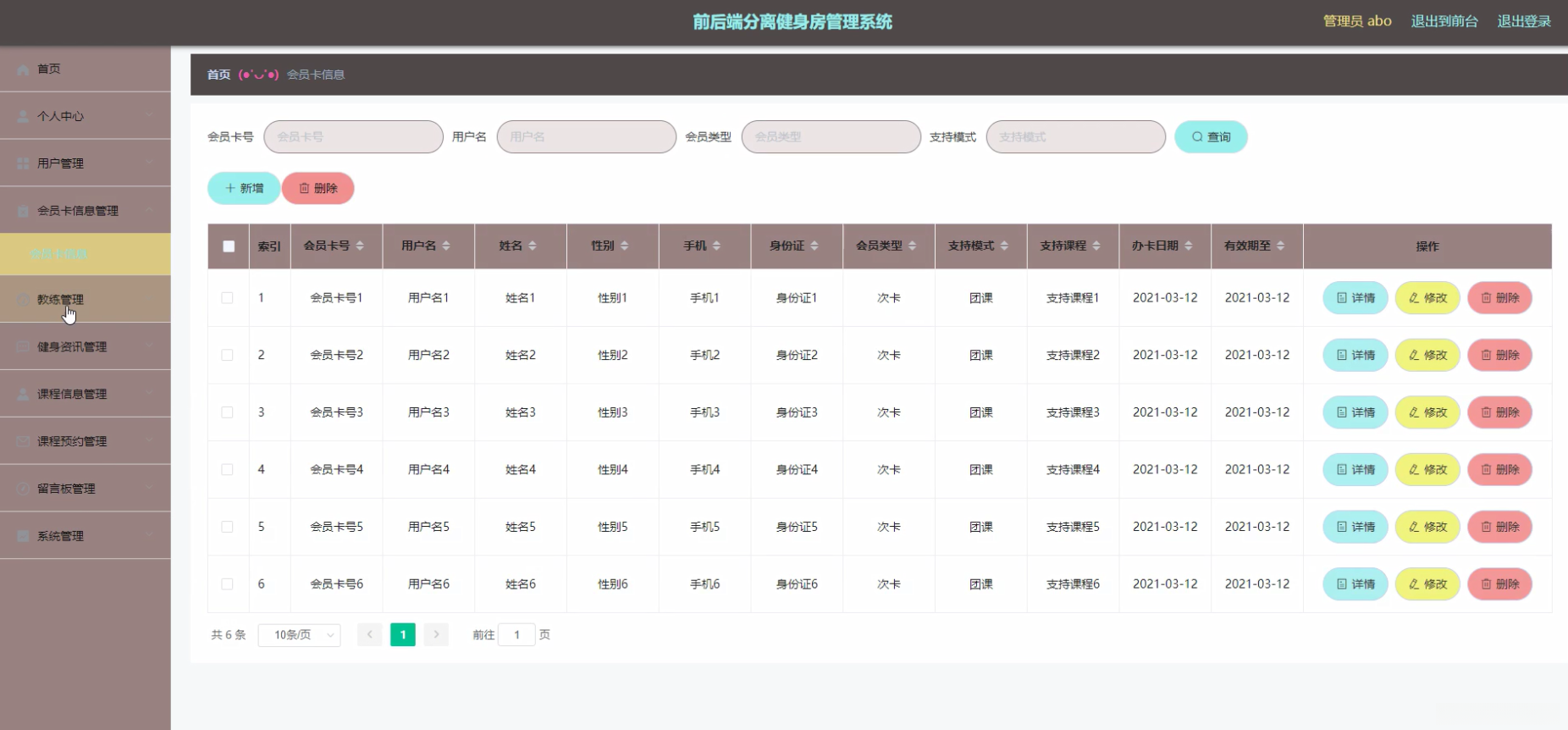
Task: Click 管理员 abo in the top bar
Action: (1357, 21)
